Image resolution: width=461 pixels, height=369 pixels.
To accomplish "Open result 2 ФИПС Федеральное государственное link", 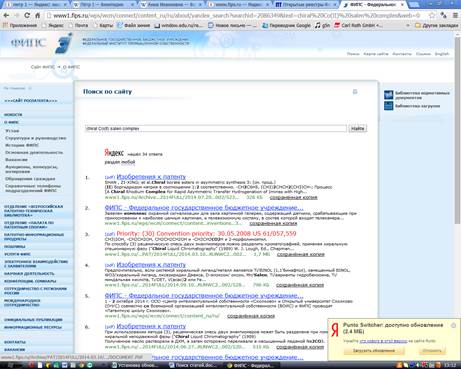I will point(204,208).
